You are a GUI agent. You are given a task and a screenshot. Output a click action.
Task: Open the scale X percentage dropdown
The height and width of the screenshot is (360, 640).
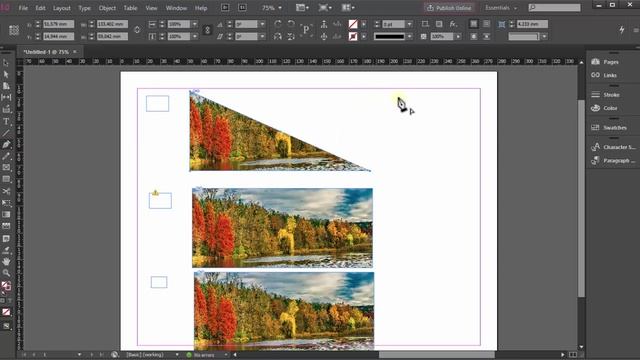pos(195,24)
